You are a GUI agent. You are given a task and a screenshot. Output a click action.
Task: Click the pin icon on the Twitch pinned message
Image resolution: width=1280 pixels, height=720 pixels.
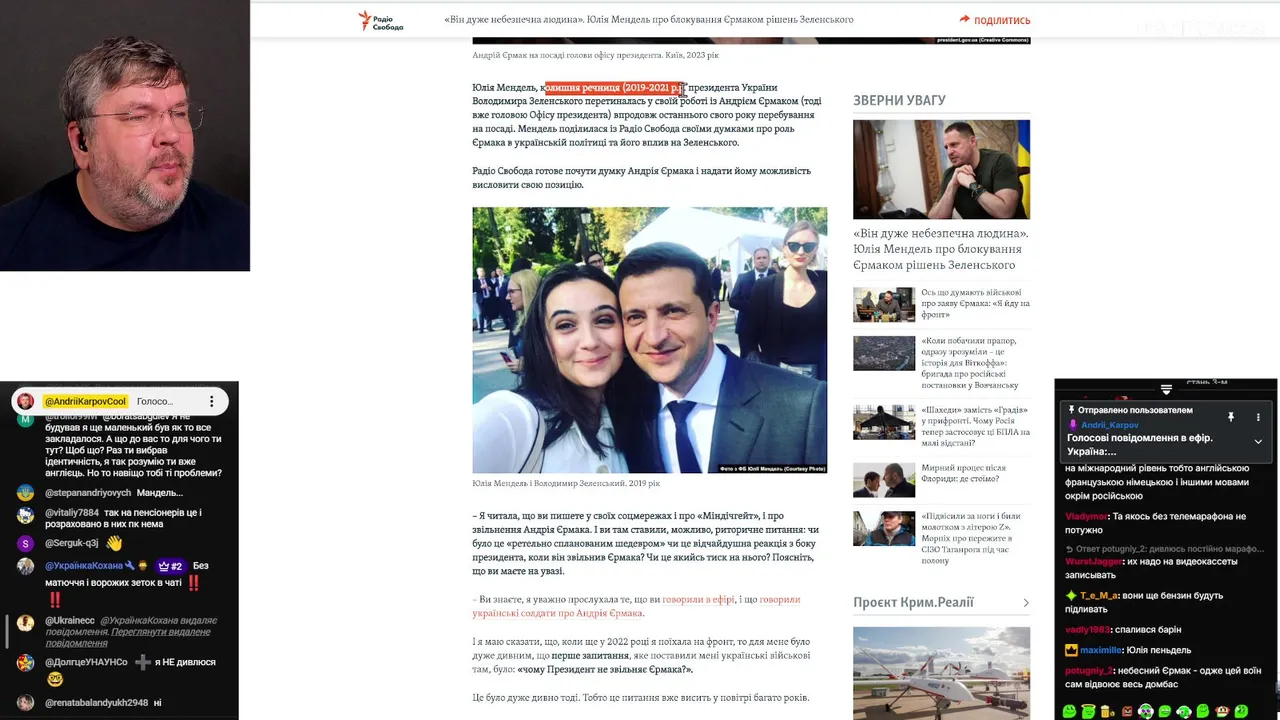click(x=1231, y=417)
